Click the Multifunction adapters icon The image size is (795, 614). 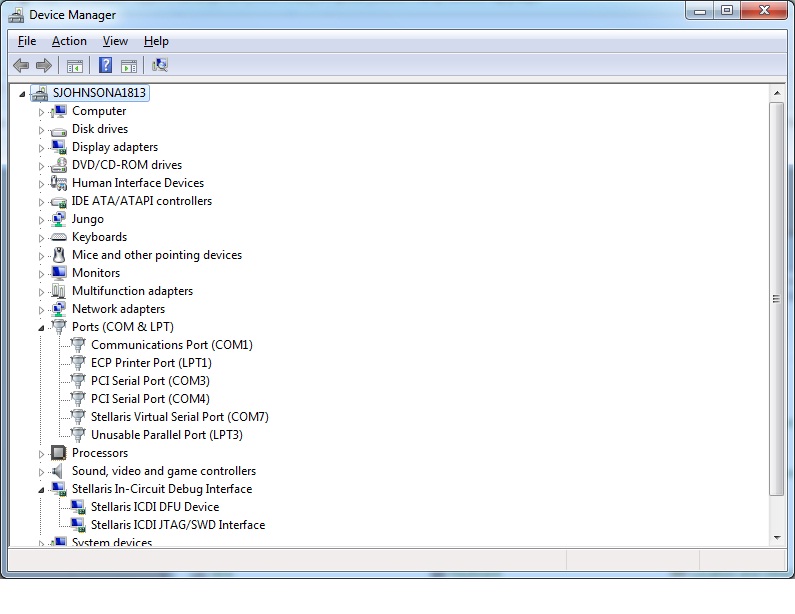(x=58, y=291)
